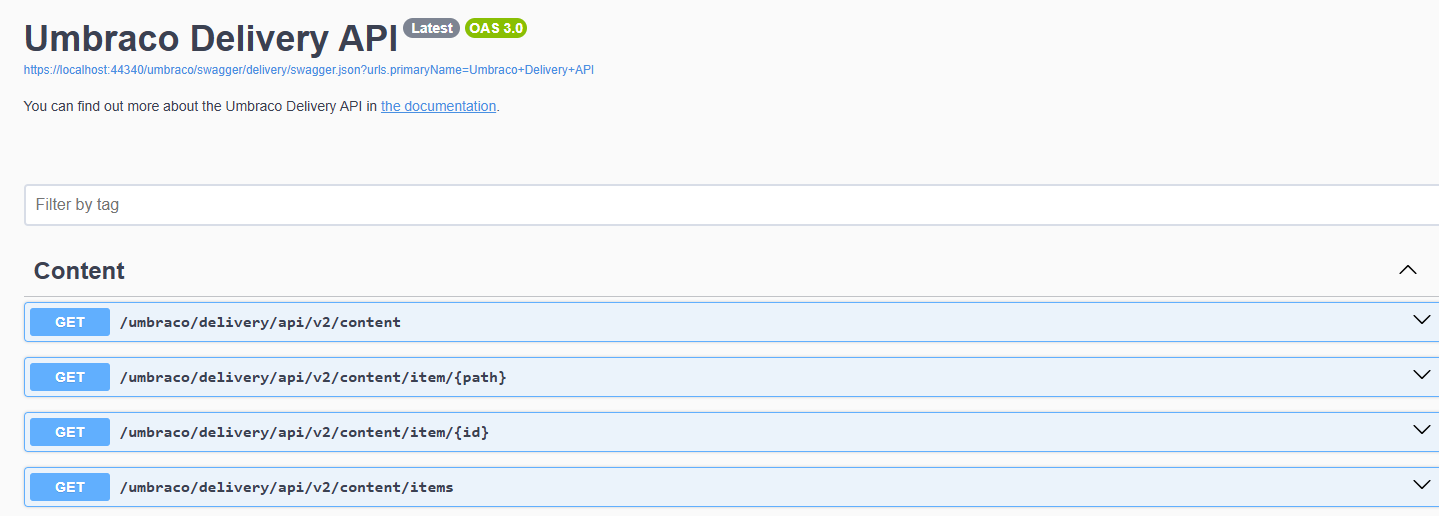
Task: Expand content/items using its chevron arrow
Action: [x=1422, y=485]
